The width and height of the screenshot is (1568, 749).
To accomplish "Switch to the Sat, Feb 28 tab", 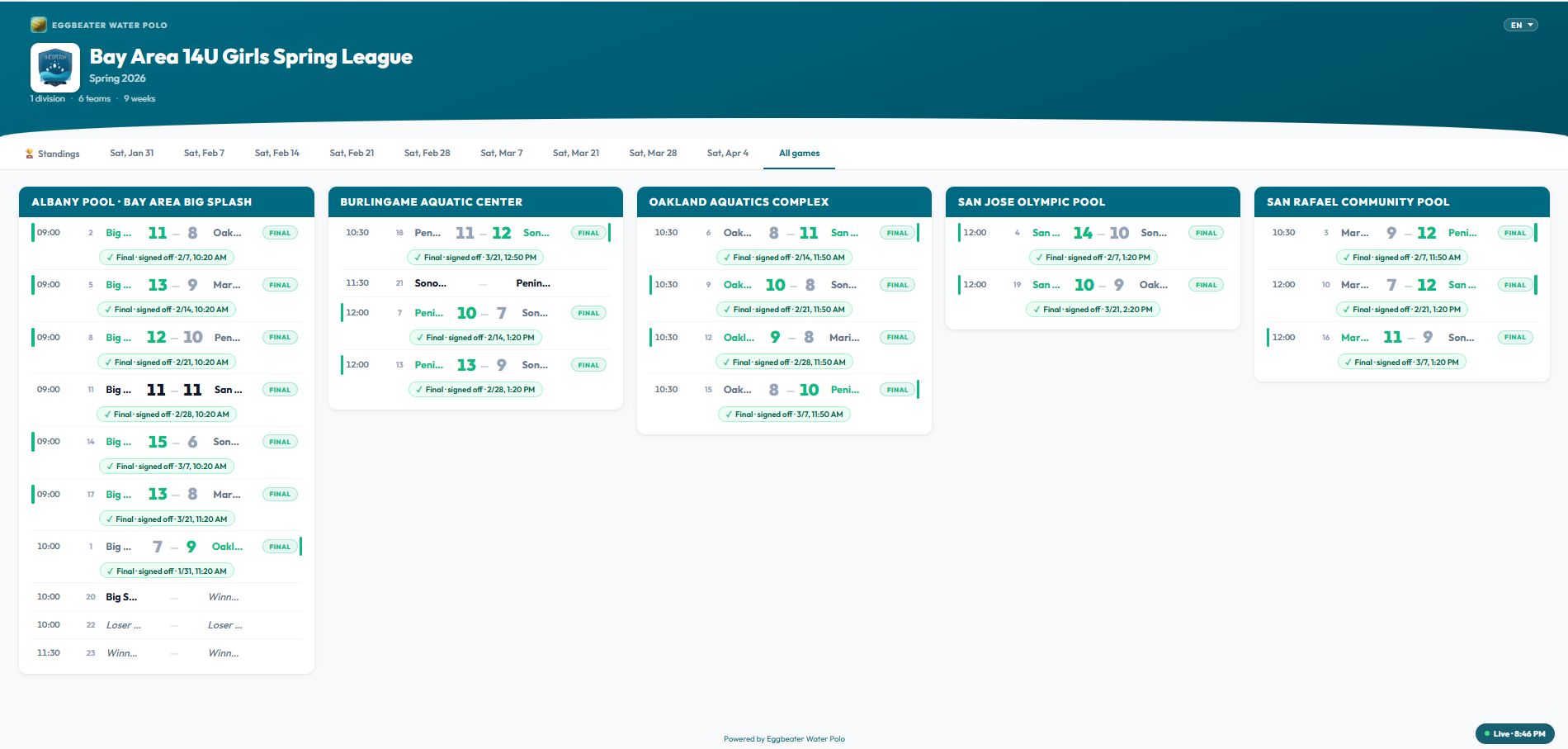I will tap(427, 154).
